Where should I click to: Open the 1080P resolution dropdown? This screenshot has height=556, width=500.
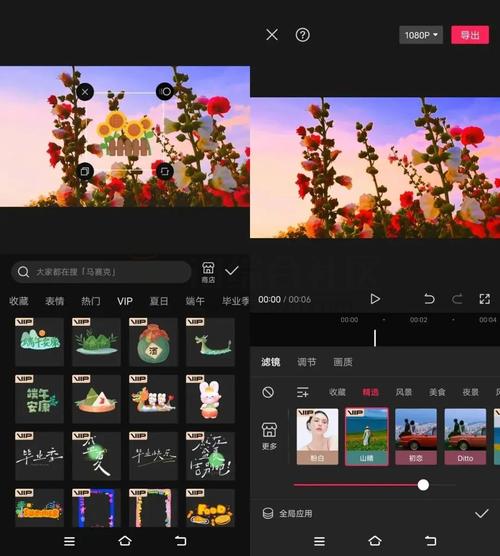click(x=421, y=35)
